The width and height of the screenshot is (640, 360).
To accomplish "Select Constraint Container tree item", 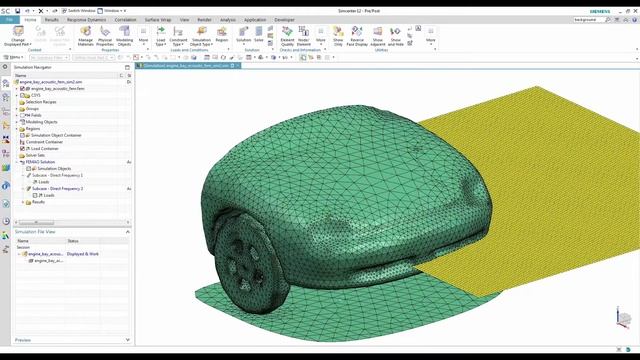I will coord(44,142).
